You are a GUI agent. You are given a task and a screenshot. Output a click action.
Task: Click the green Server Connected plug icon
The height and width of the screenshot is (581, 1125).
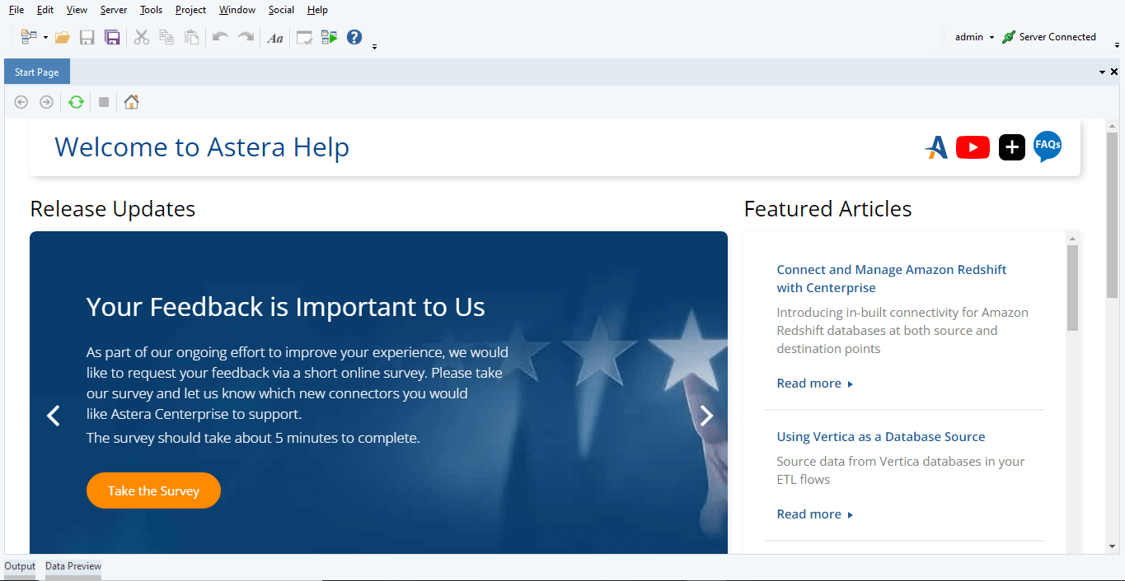pyautogui.click(x=1008, y=37)
